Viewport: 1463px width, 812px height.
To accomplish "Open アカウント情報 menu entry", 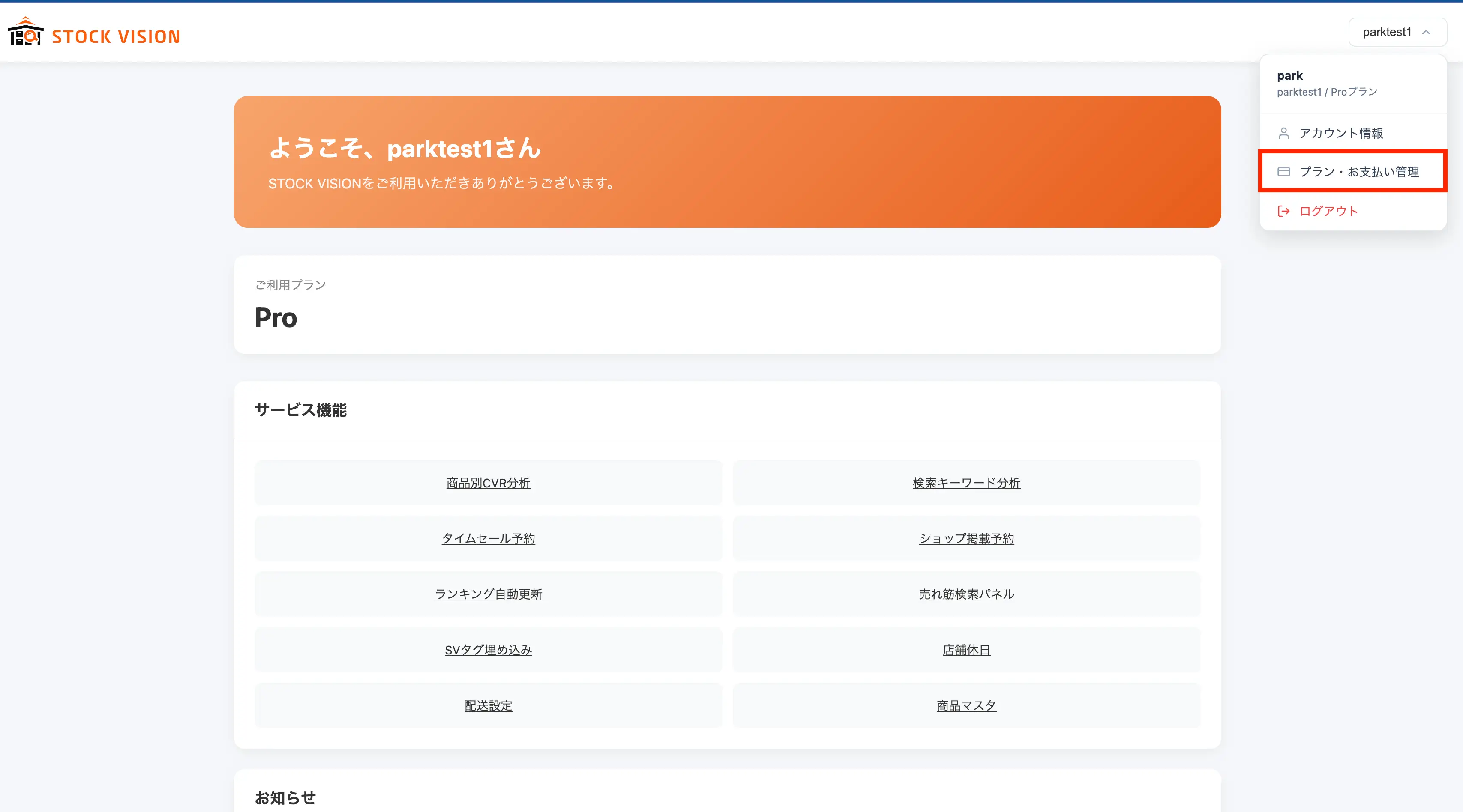I will tap(1353, 133).
